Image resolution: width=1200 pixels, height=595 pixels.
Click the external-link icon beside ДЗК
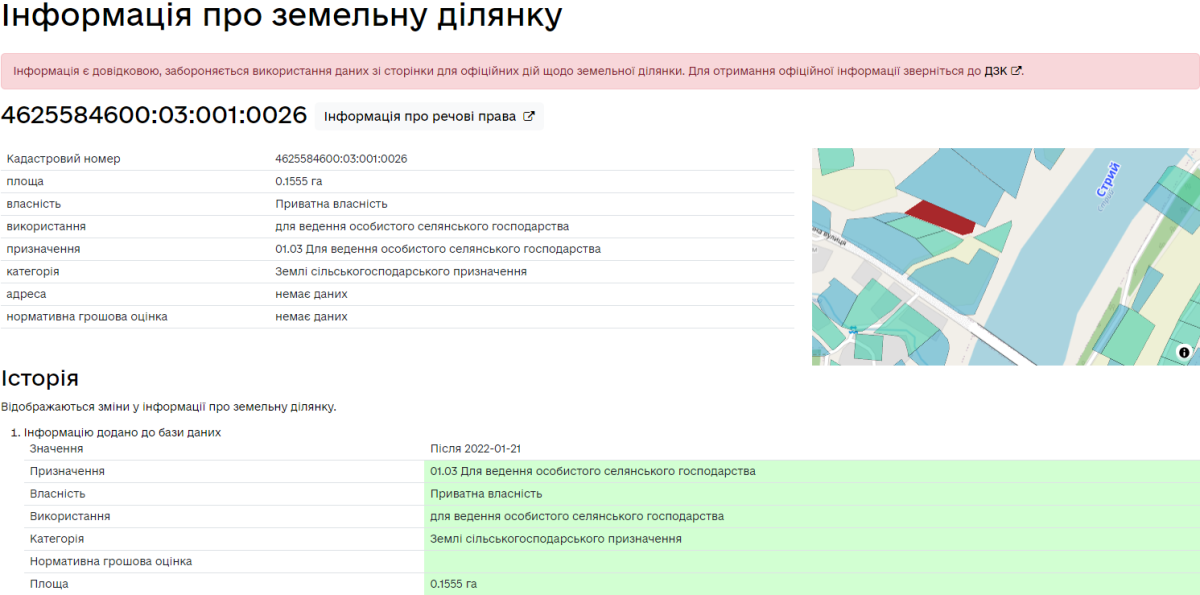coord(1016,71)
